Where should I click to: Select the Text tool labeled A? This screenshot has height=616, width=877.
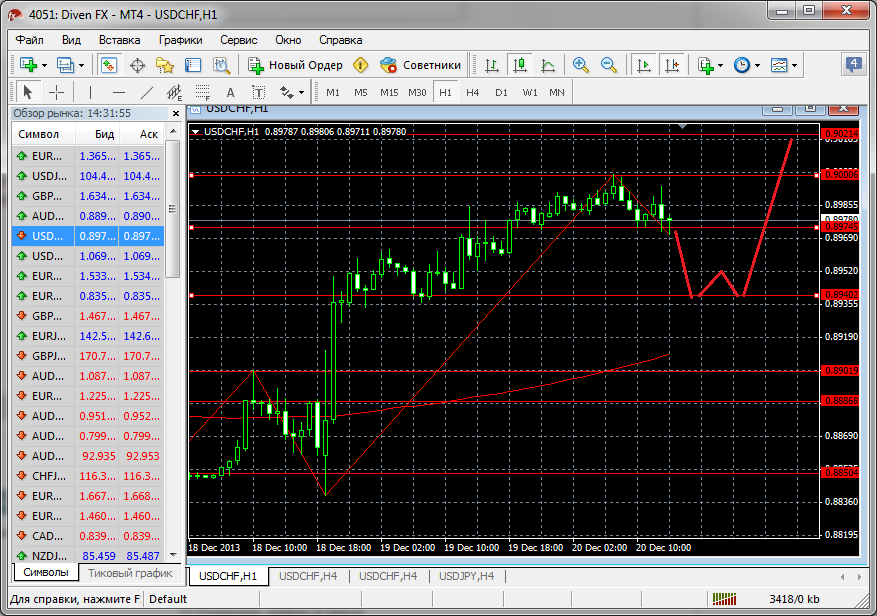230,93
